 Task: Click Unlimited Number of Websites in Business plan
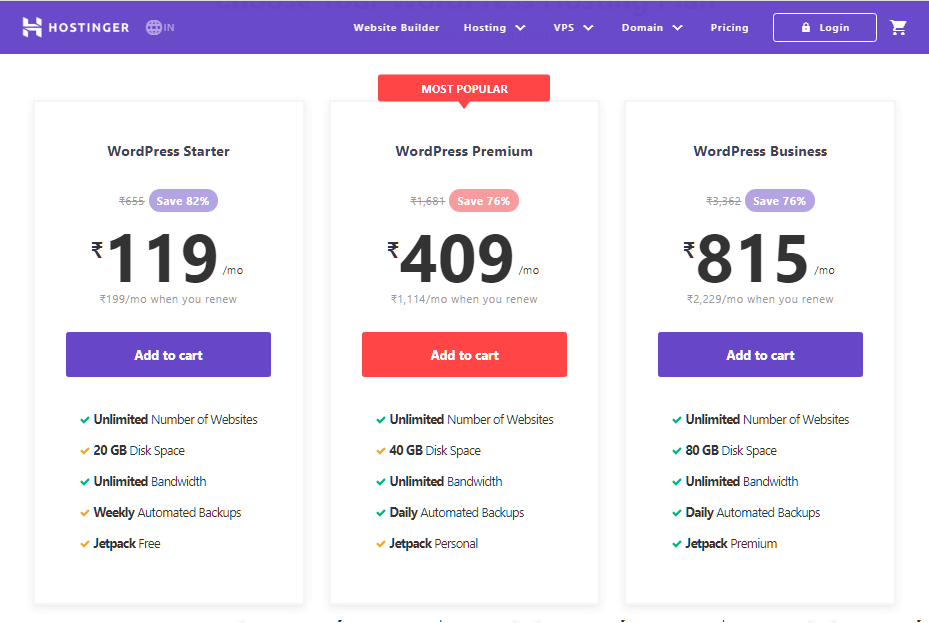[x=767, y=419]
